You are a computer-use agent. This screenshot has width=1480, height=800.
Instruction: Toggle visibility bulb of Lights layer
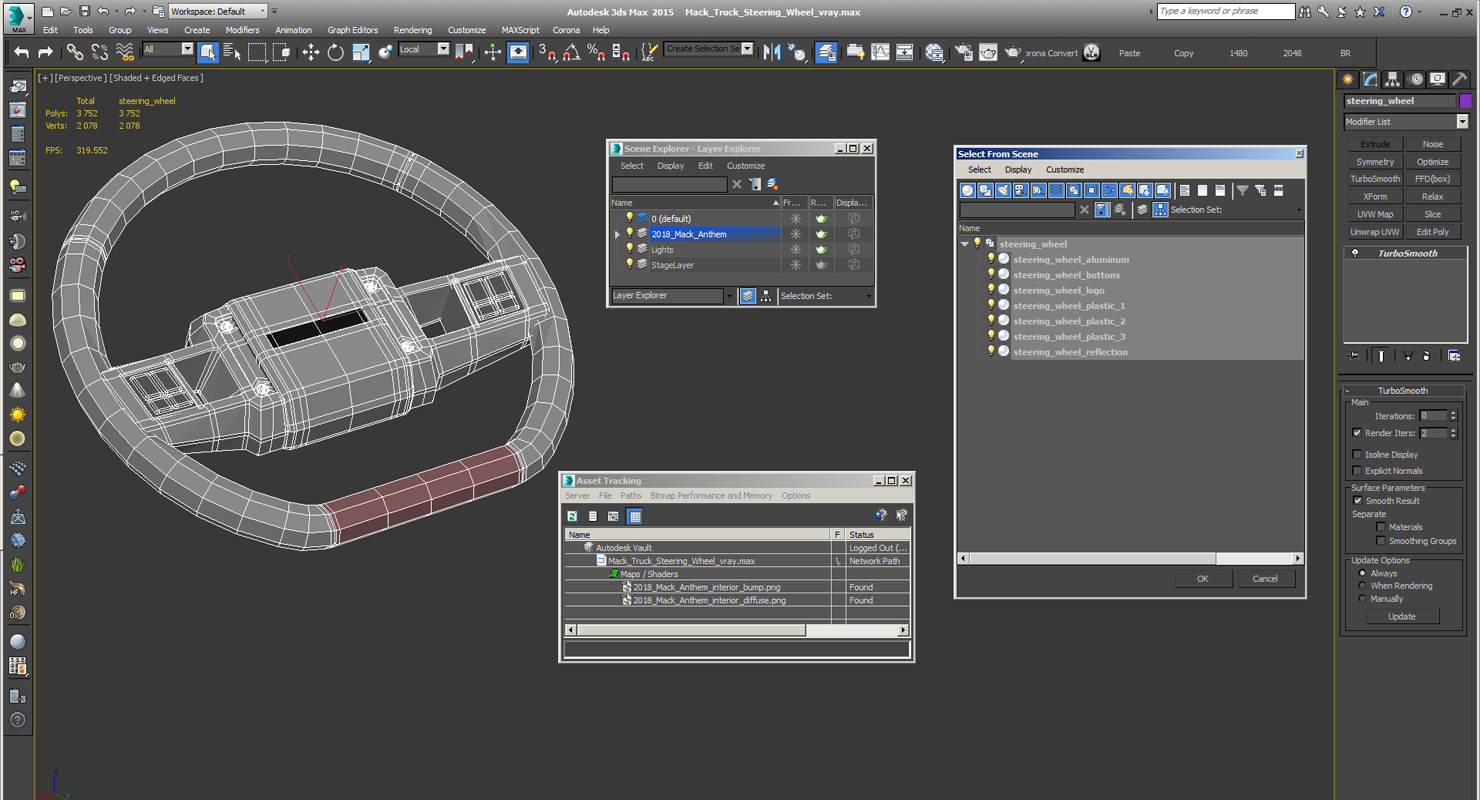[629, 249]
